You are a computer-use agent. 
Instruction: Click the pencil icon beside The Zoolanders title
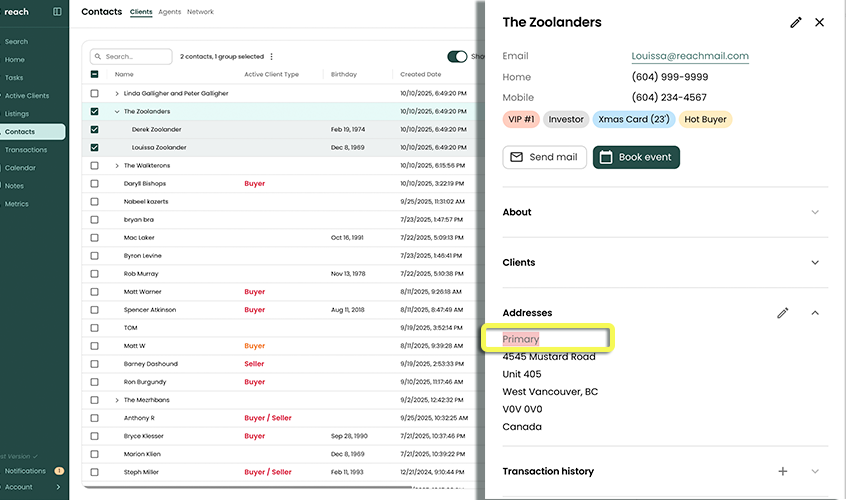pyautogui.click(x=795, y=22)
